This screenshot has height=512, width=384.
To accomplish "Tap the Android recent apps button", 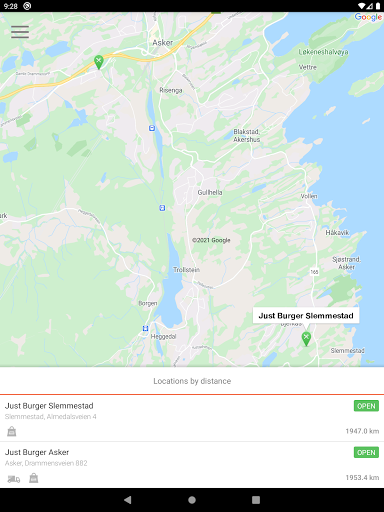I will click(256, 500).
